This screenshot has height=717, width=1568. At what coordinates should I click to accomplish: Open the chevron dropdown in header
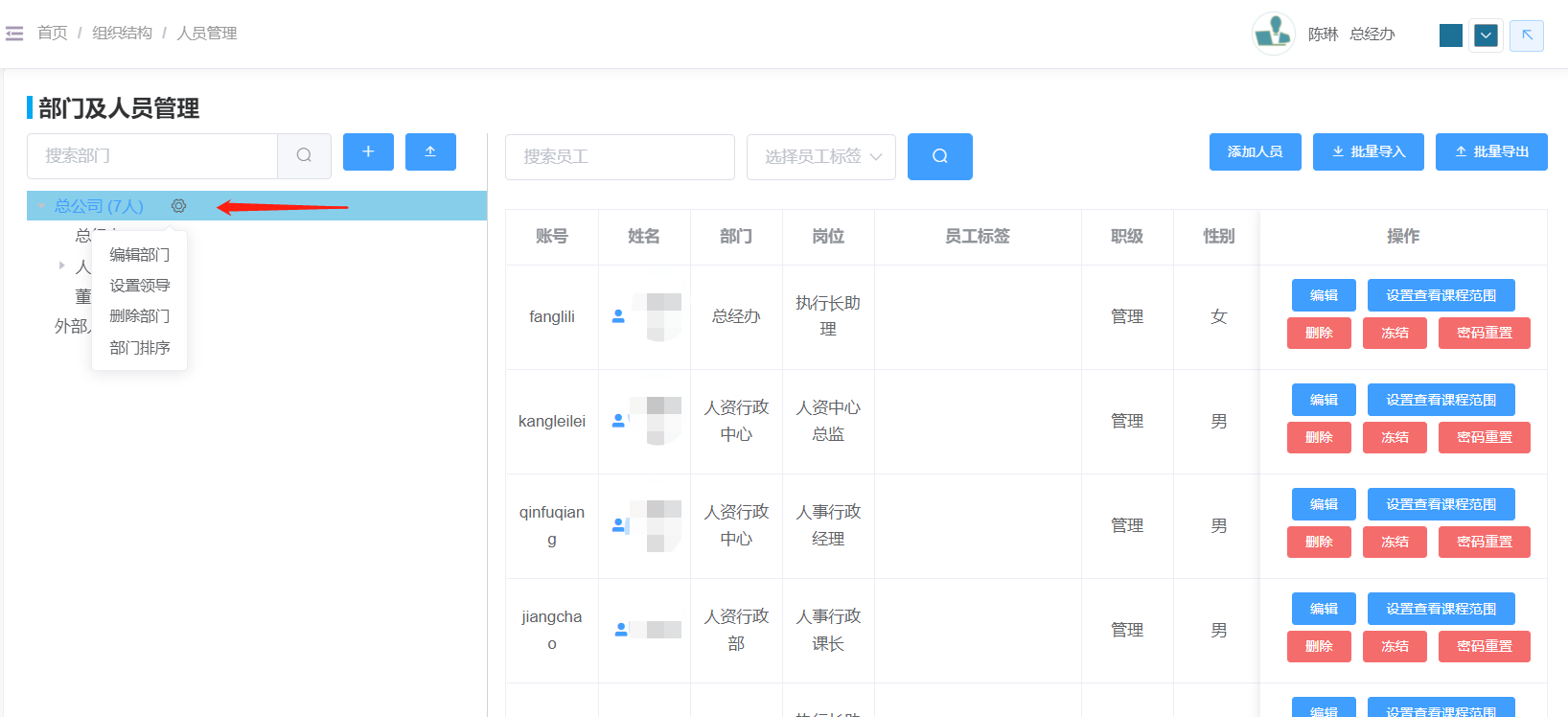tap(1486, 35)
